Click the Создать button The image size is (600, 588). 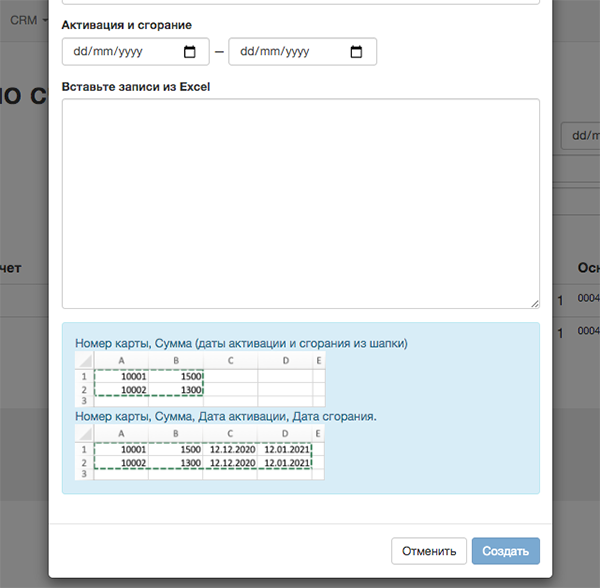pos(505,551)
